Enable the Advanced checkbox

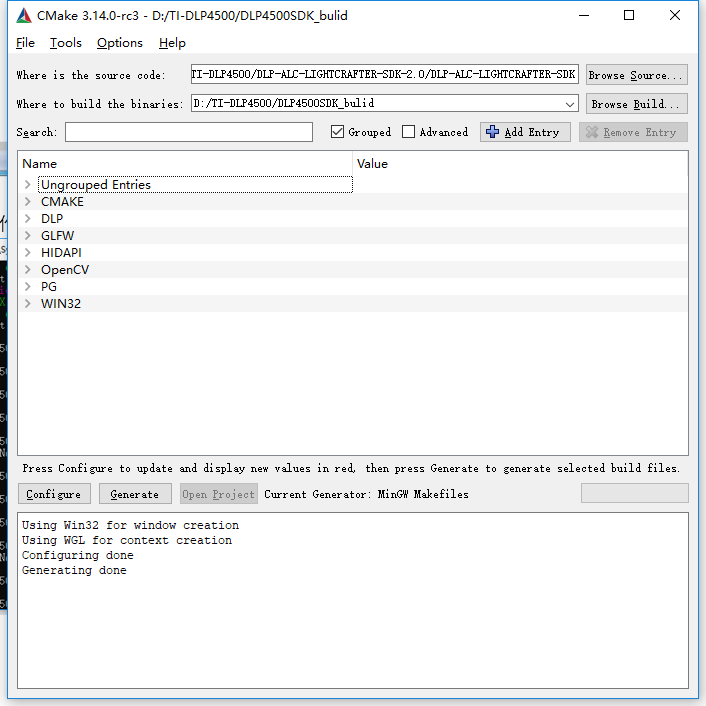408,132
